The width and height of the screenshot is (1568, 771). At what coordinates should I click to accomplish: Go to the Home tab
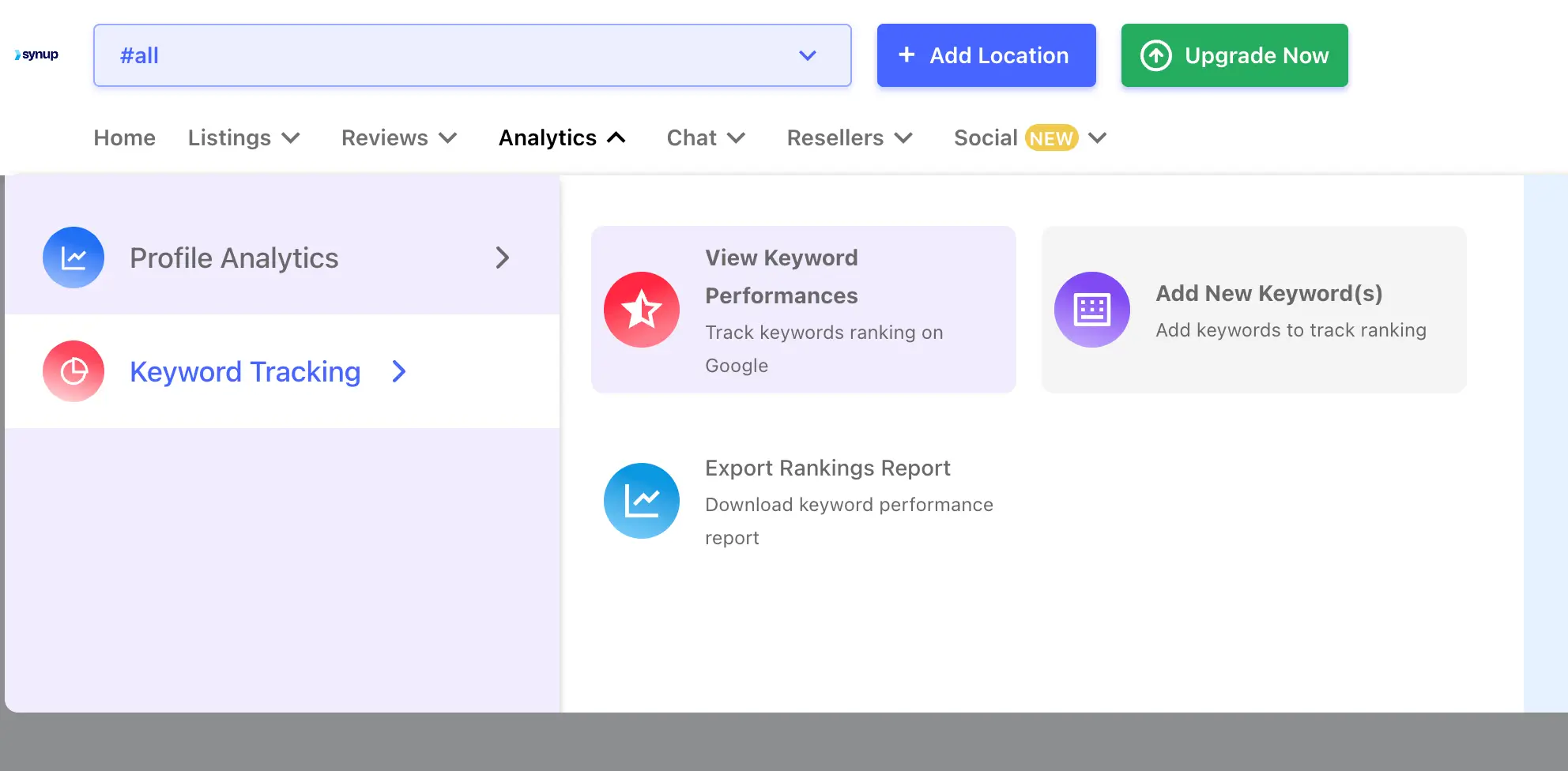tap(124, 138)
